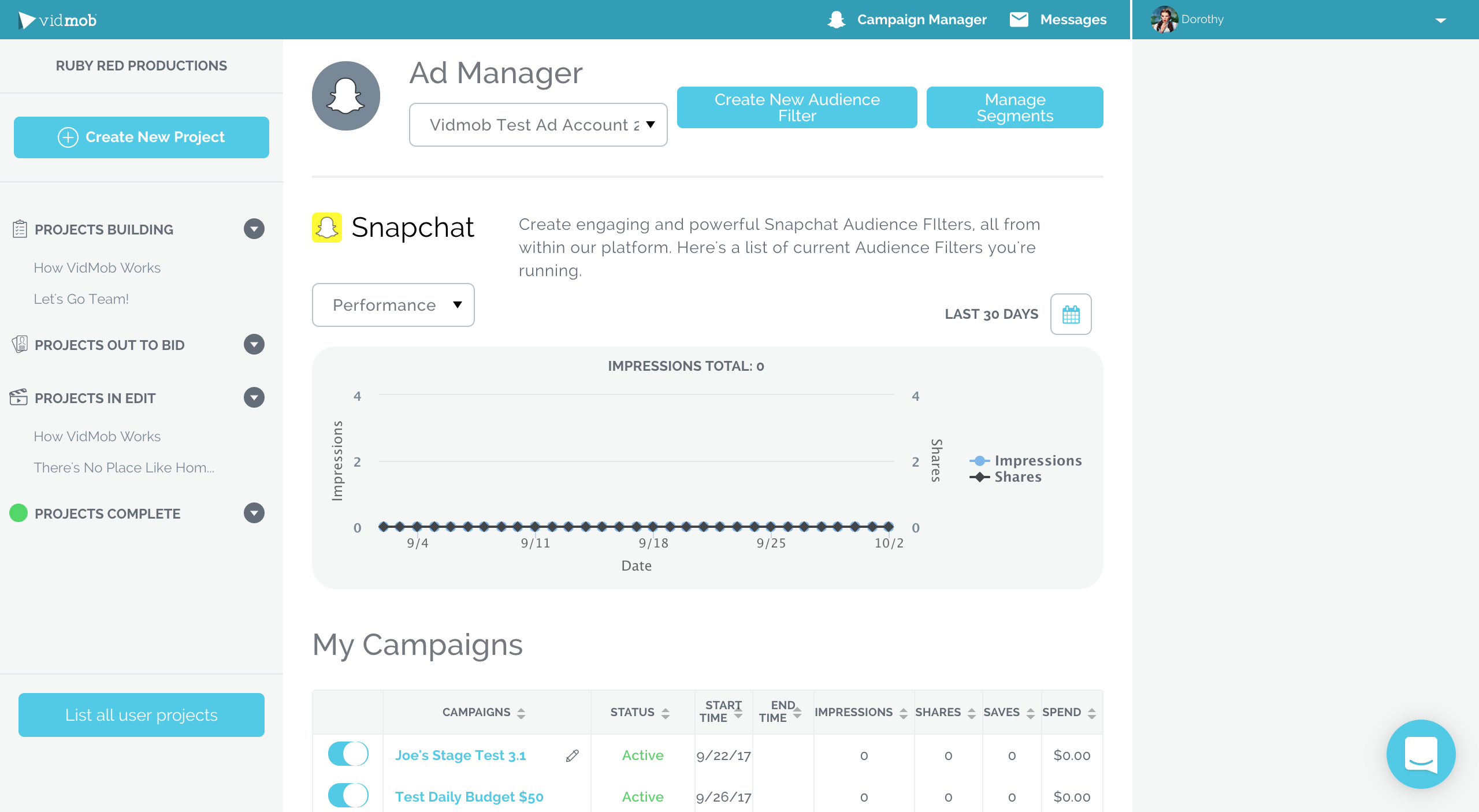Click the large Snapchat ghost avatar

click(346, 96)
